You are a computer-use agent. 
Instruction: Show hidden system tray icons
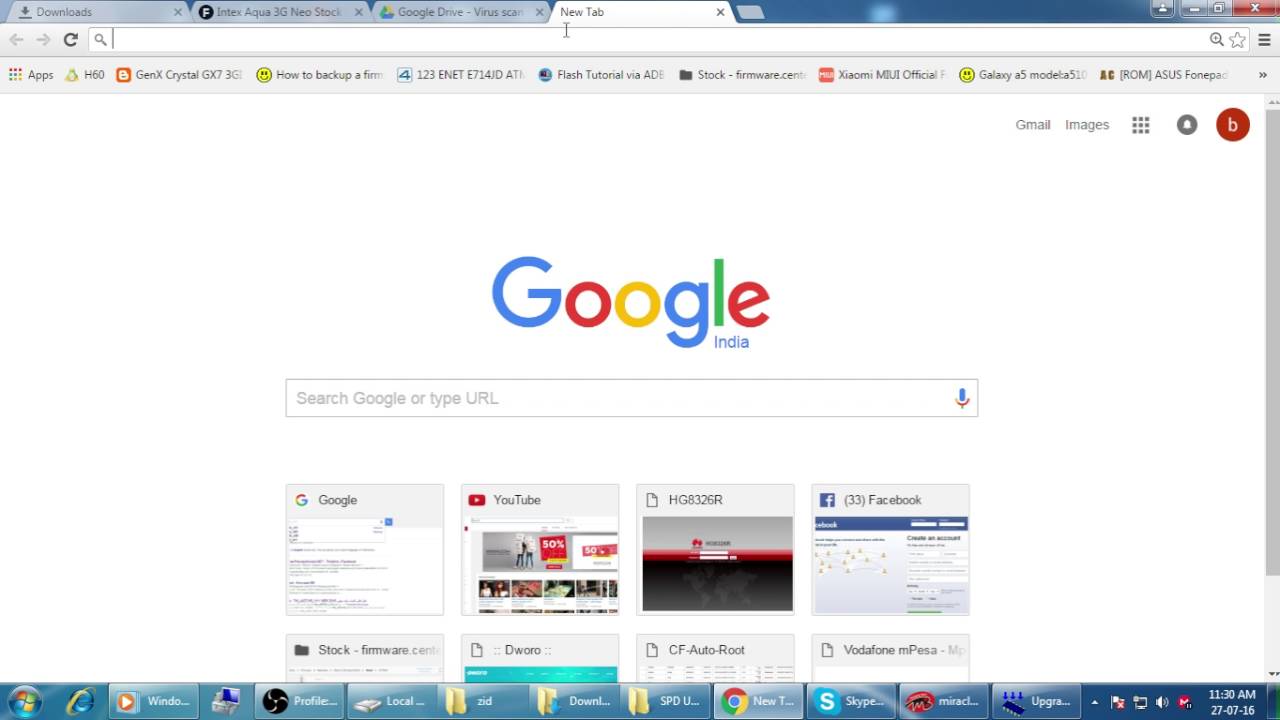click(x=1094, y=702)
